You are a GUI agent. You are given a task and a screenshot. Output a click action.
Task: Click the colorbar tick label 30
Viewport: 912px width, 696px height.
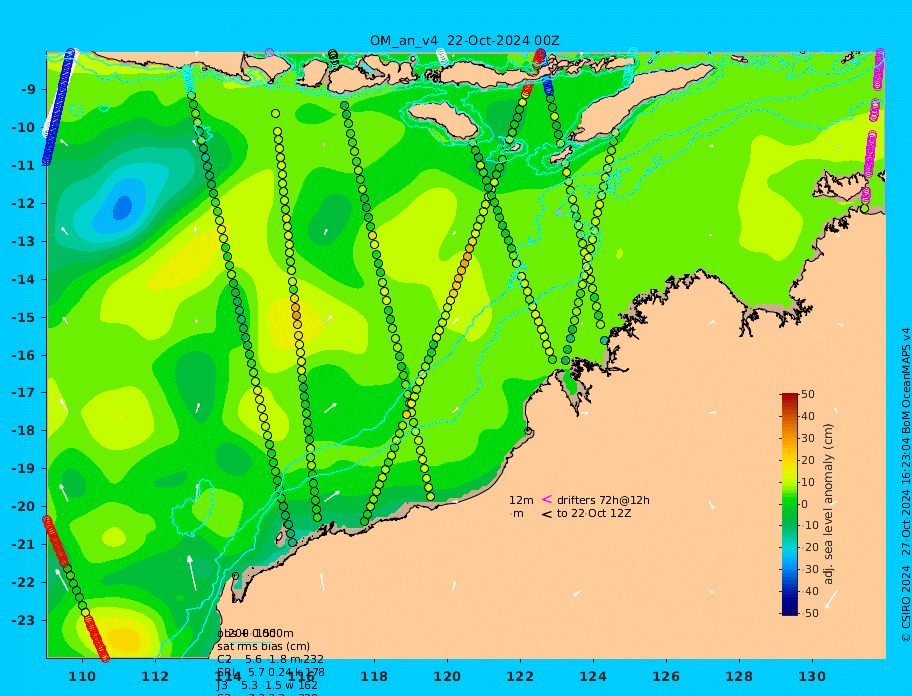point(808,438)
